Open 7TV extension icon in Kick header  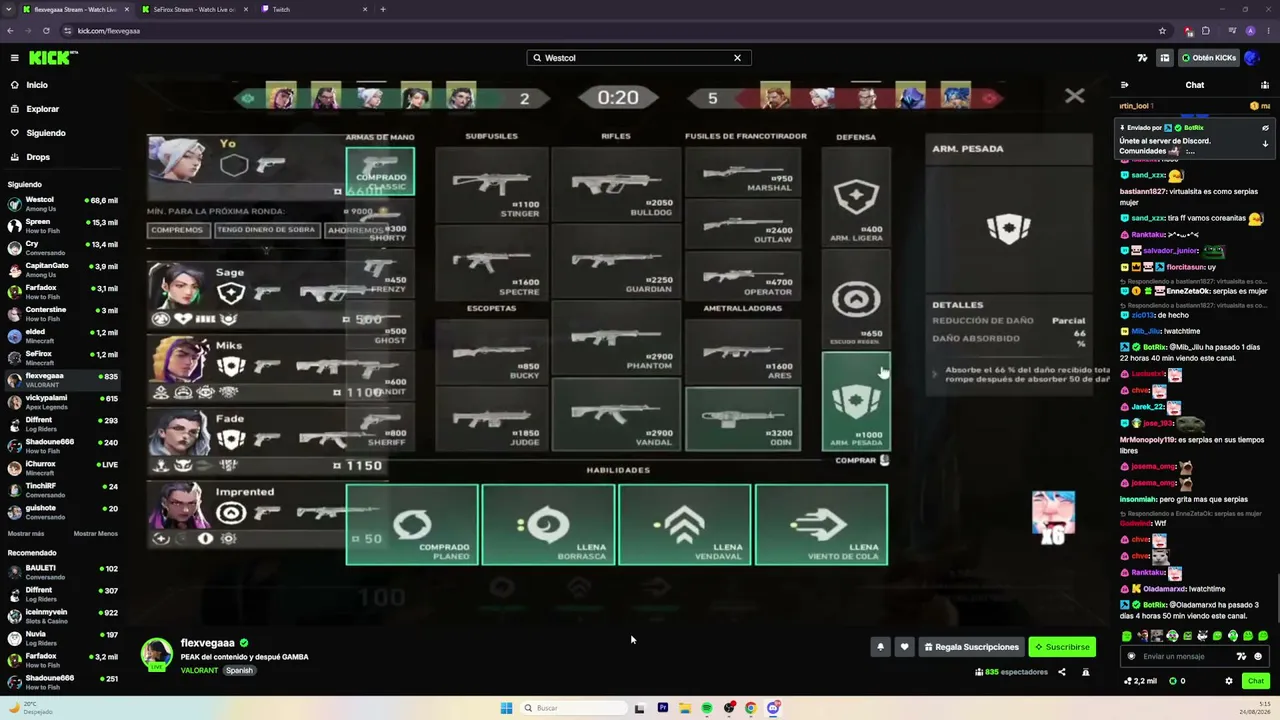(1143, 58)
